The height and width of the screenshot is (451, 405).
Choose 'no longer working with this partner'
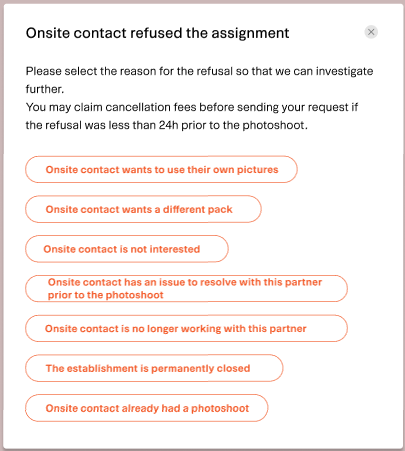(x=186, y=328)
